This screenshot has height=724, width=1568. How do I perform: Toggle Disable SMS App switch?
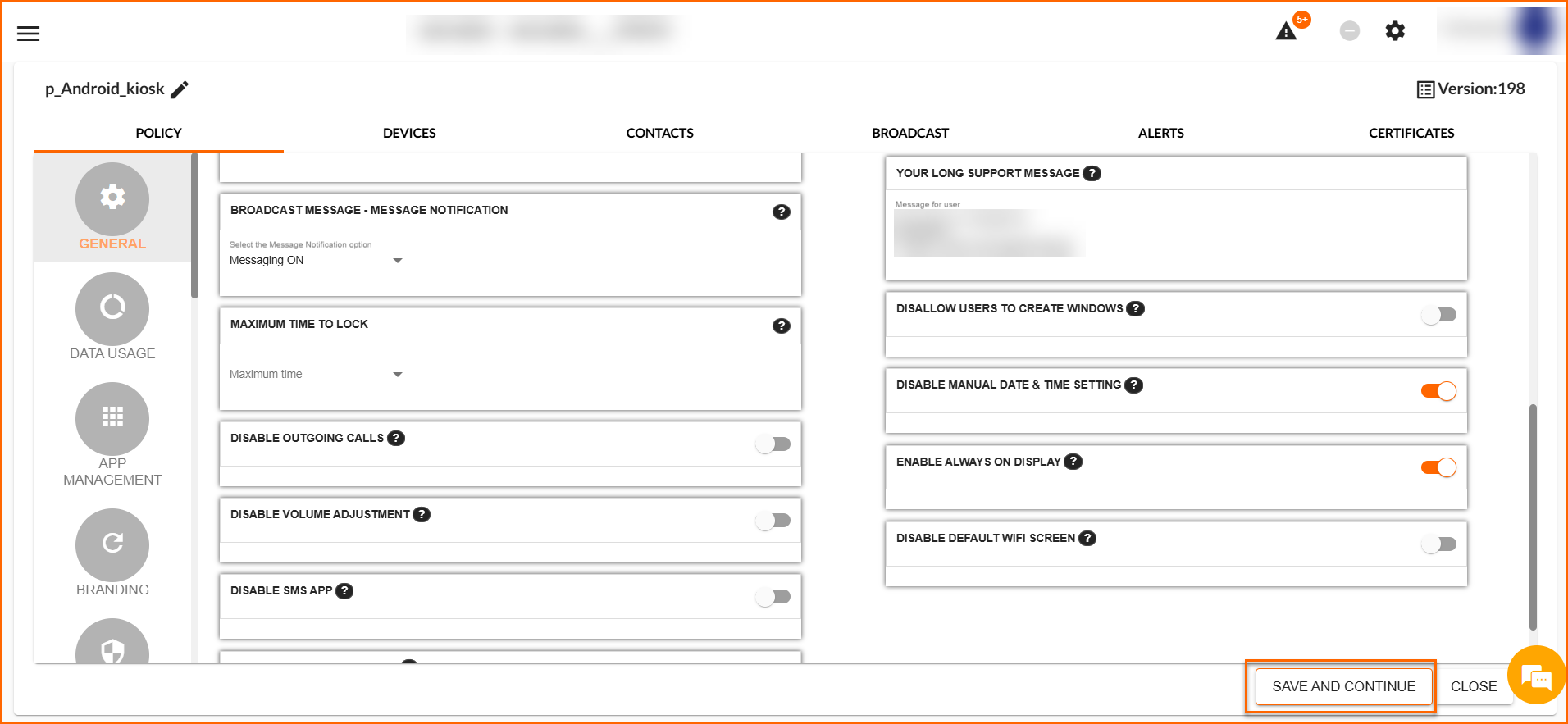(773, 596)
